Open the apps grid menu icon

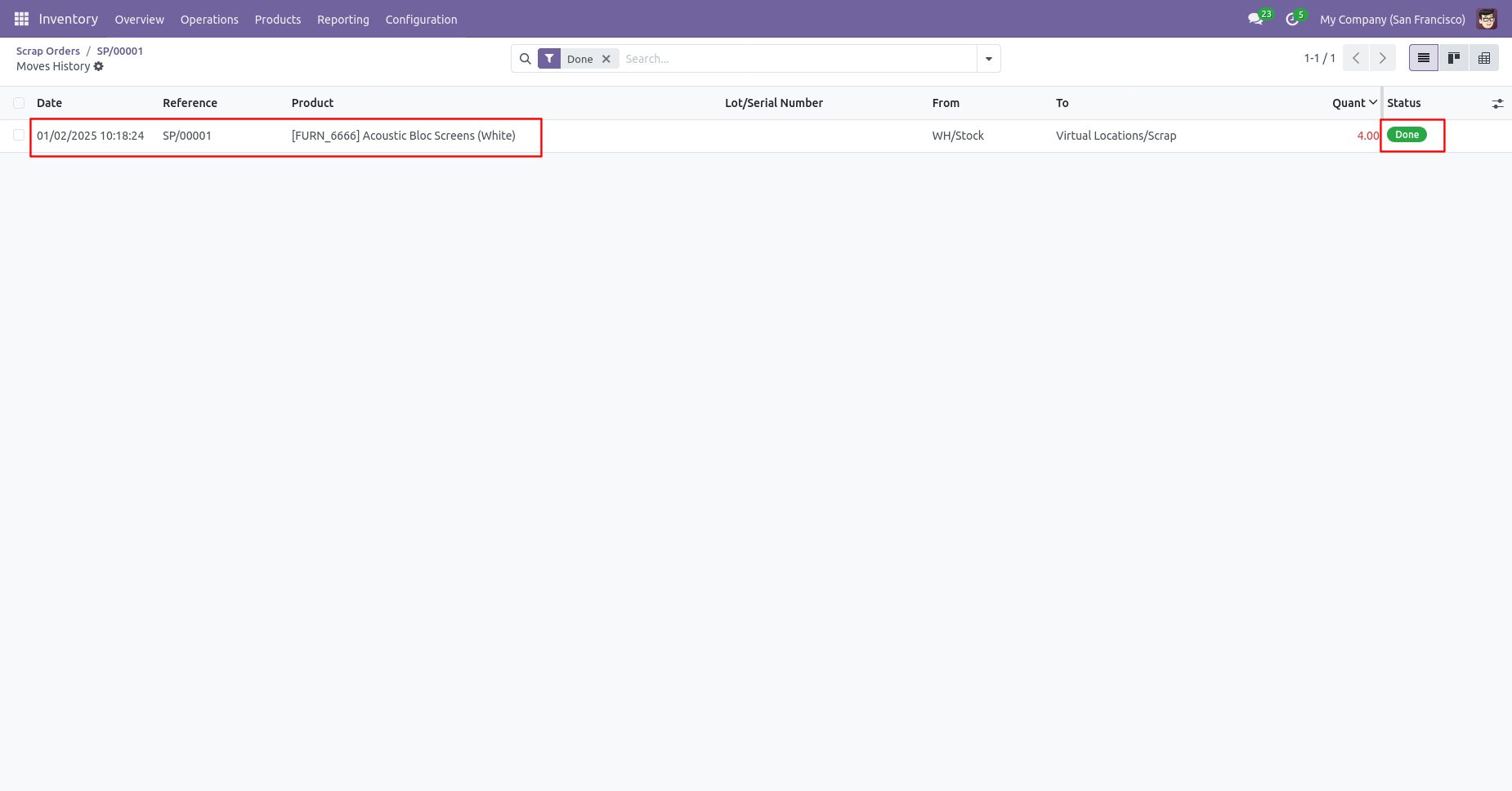point(21,19)
